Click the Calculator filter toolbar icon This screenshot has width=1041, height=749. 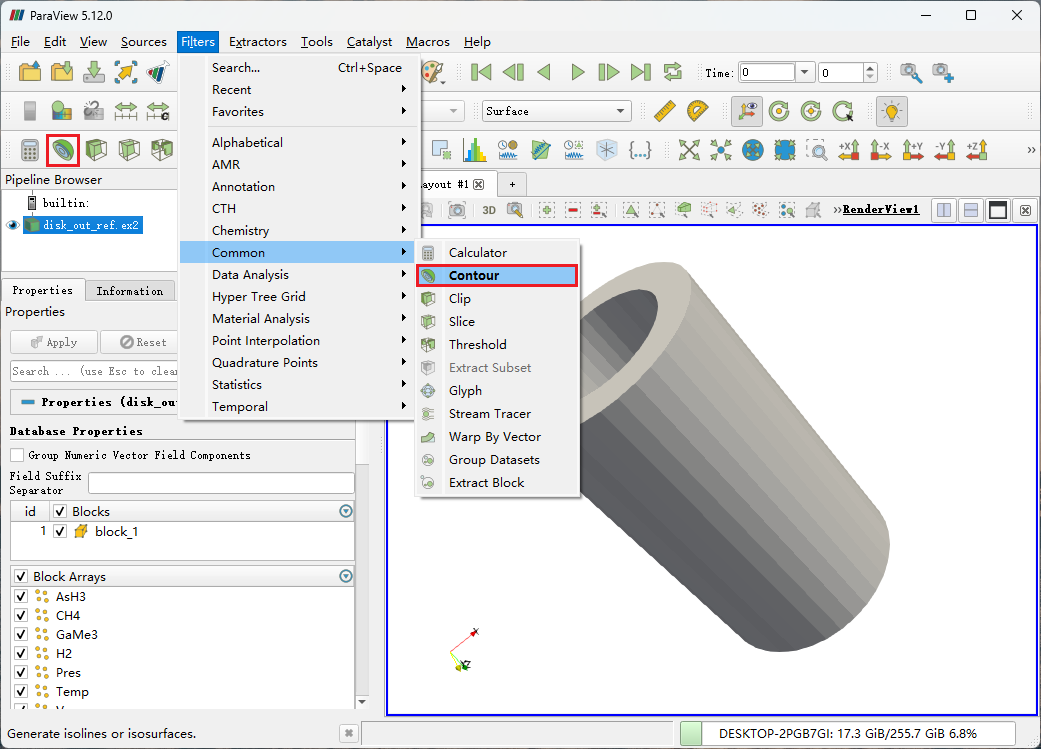click(30, 150)
